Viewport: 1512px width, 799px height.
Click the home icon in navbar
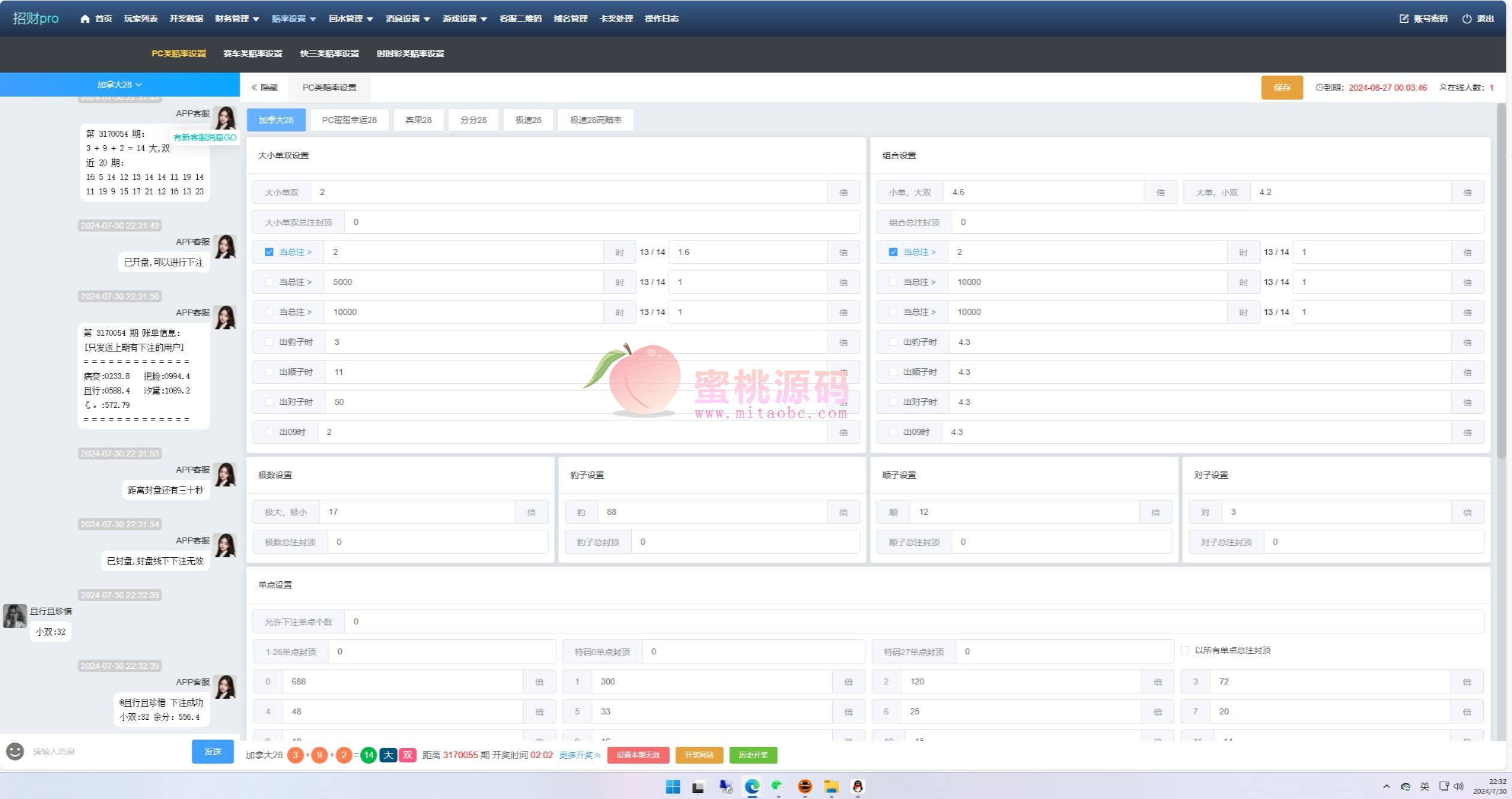(x=85, y=19)
